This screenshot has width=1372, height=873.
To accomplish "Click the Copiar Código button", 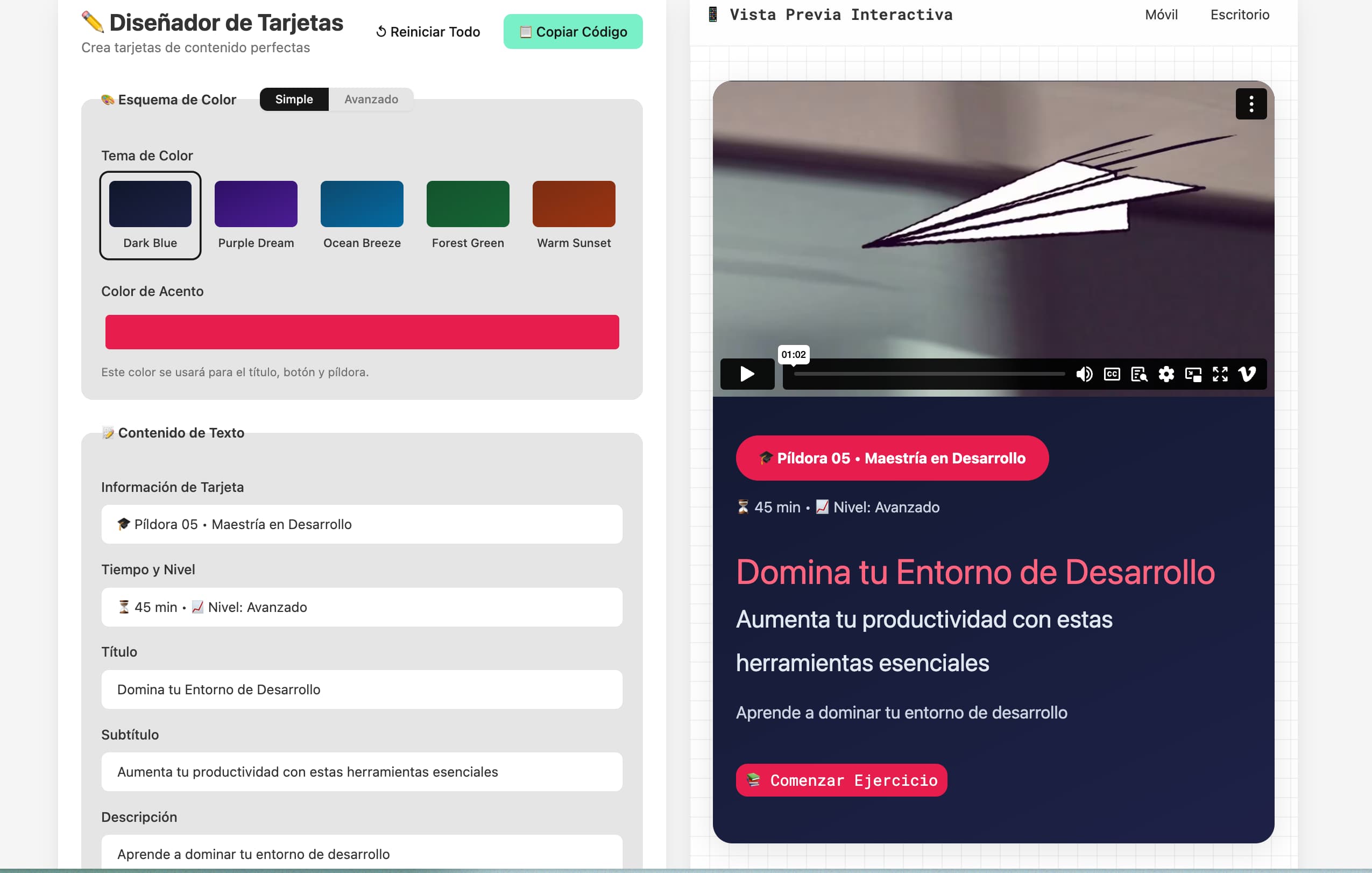I will [x=572, y=31].
